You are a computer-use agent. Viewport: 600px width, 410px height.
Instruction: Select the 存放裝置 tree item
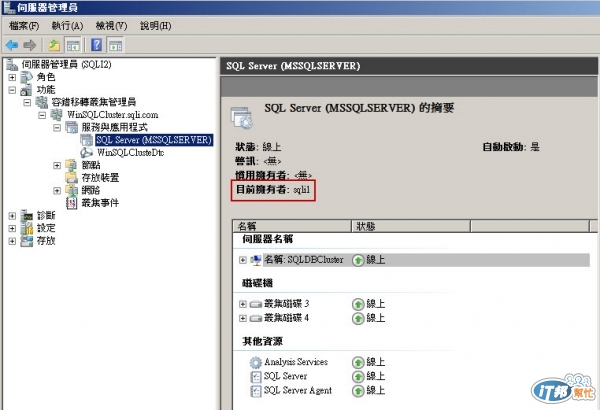click(100, 178)
